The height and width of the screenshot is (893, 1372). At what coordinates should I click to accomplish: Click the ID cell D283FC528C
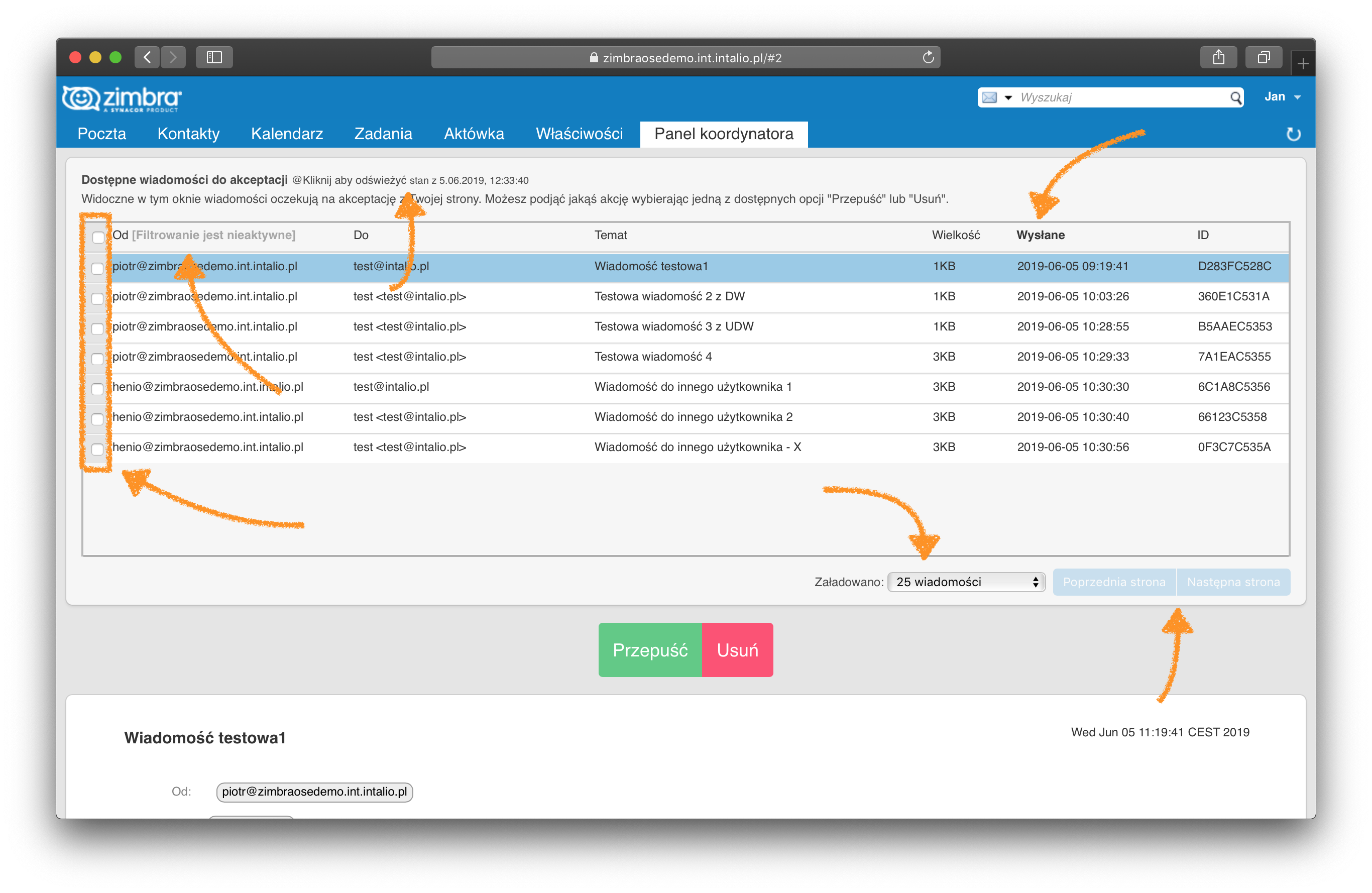click(1234, 266)
